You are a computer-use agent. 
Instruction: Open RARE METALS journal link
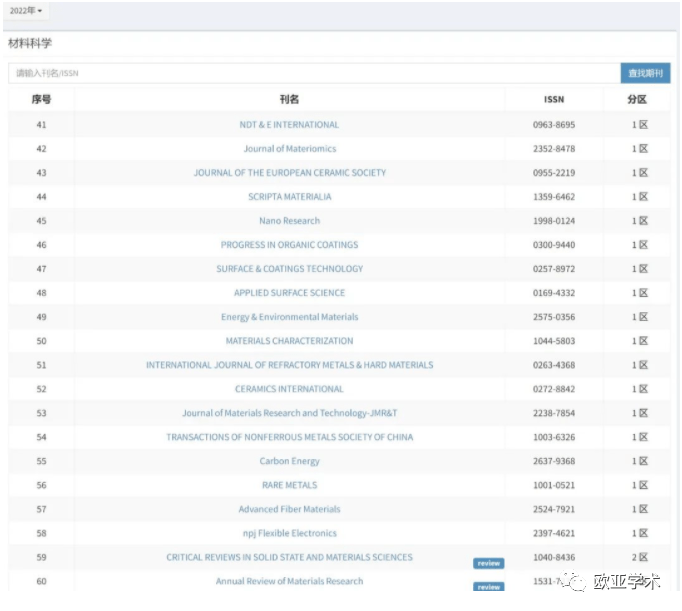tap(289, 485)
